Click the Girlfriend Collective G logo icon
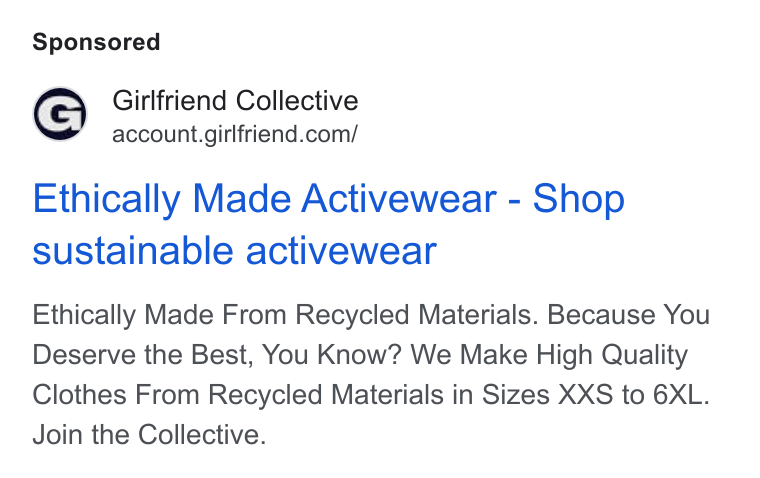760x478 pixels. [60, 114]
